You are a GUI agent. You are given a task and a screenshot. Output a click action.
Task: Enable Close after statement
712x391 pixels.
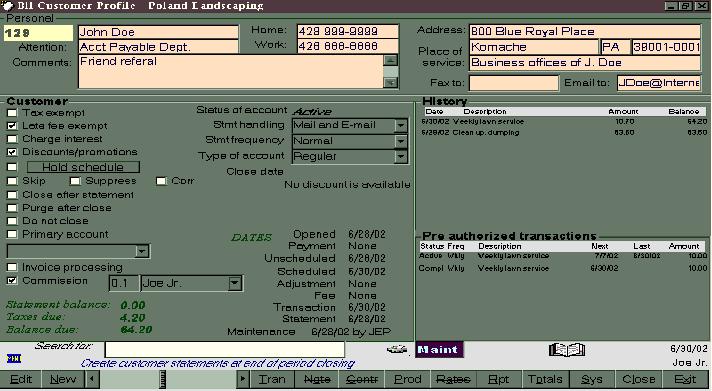(x=12, y=195)
